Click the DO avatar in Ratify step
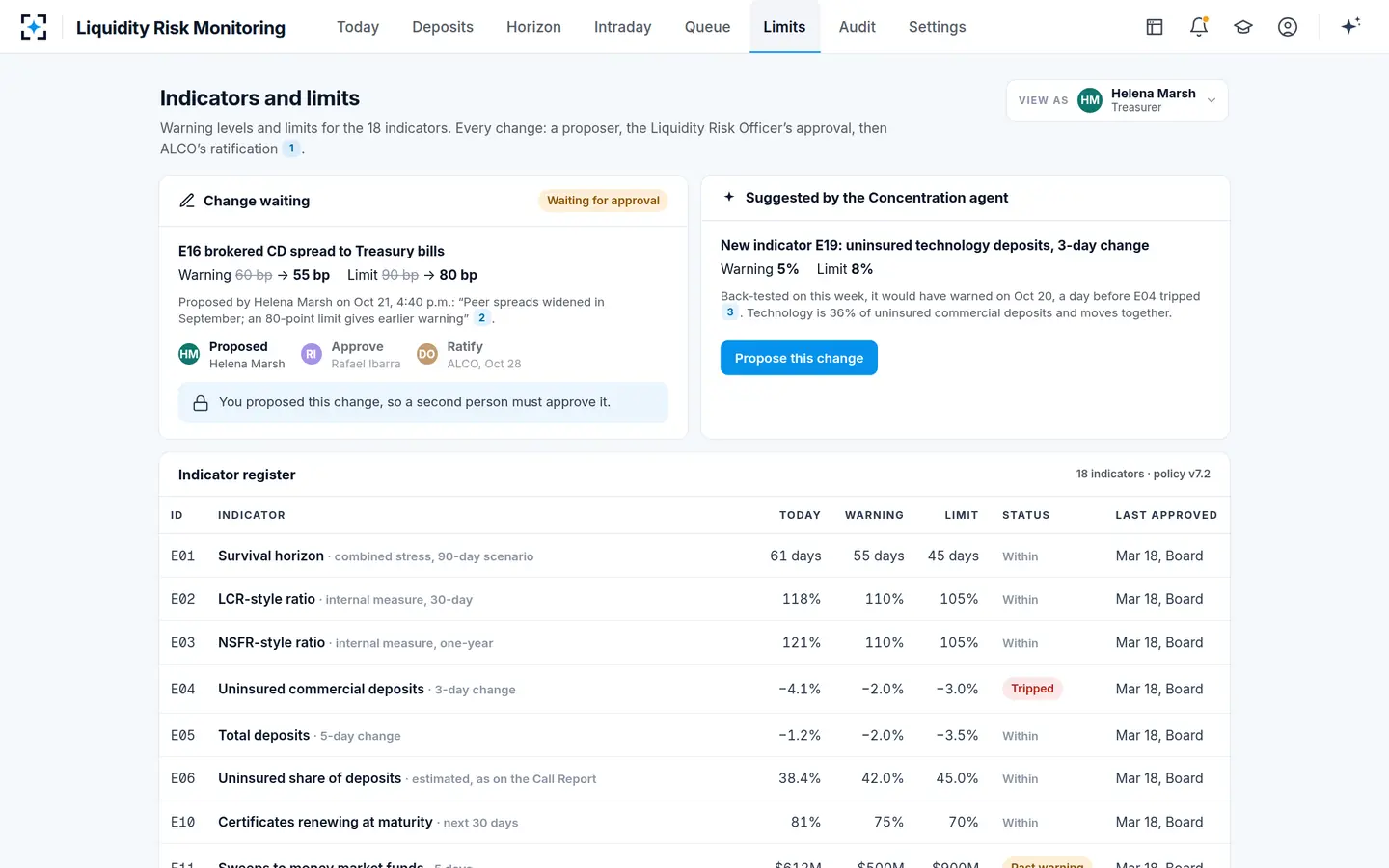 (427, 354)
